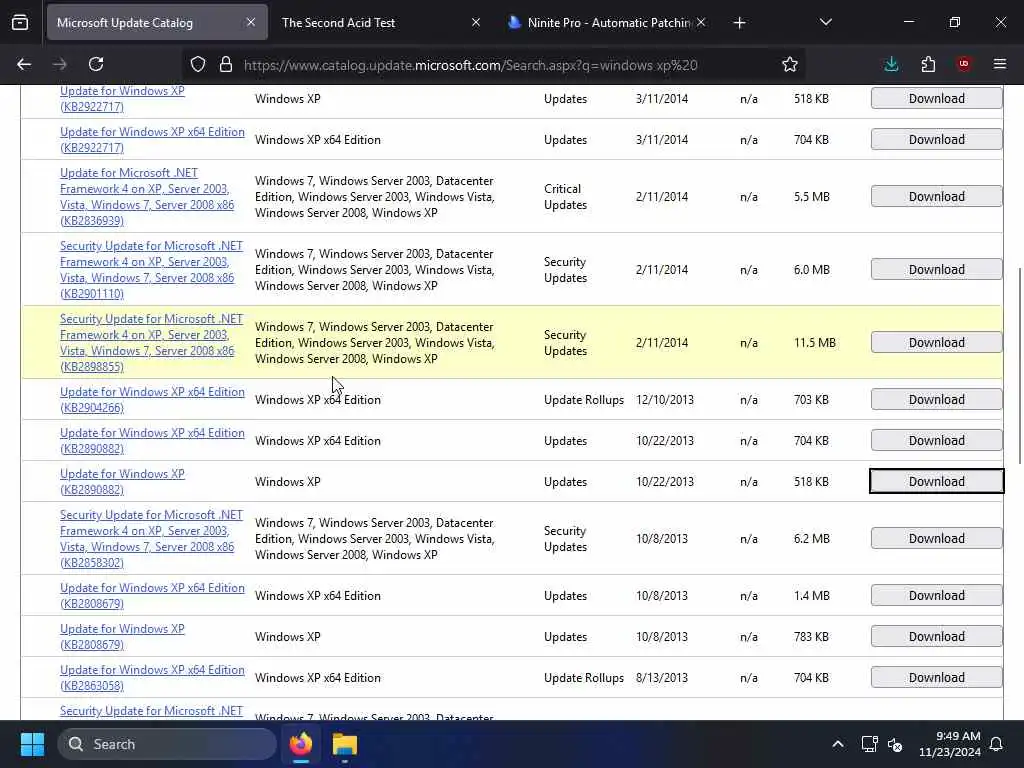
Task: Open Security Update KB2901110 link
Action: (x=151, y=270)
